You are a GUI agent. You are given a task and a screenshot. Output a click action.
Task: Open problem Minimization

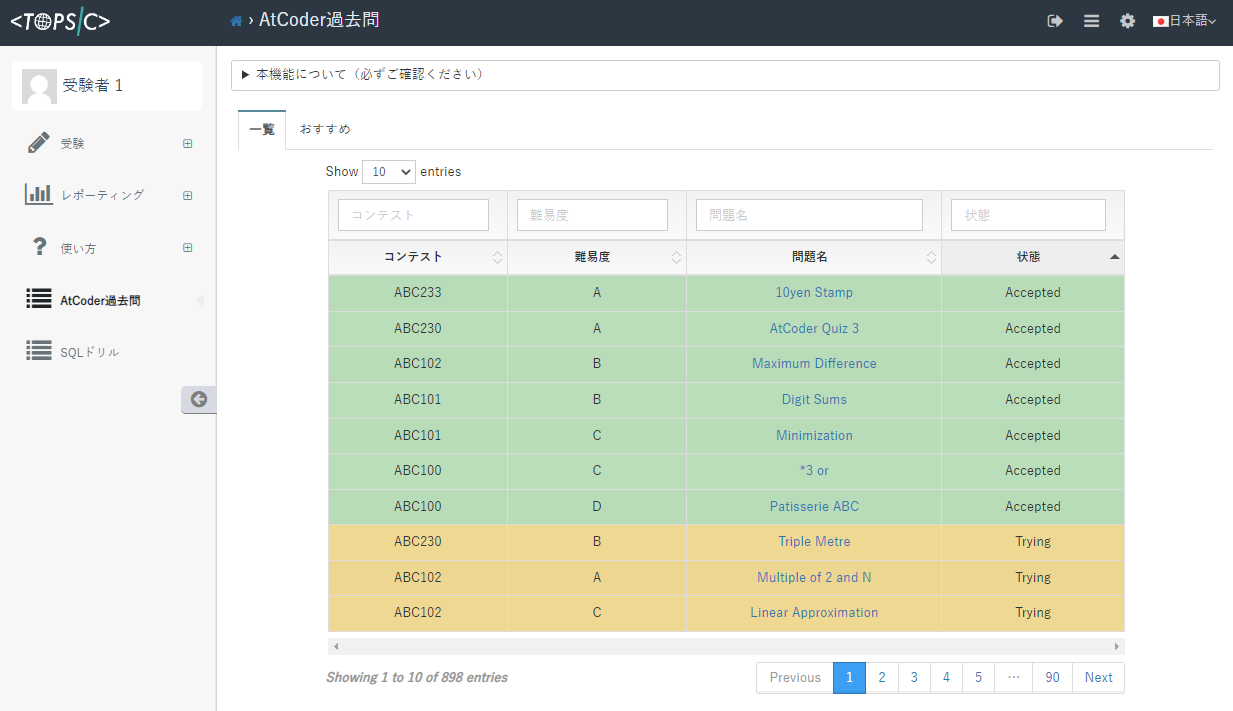(814, 435)
